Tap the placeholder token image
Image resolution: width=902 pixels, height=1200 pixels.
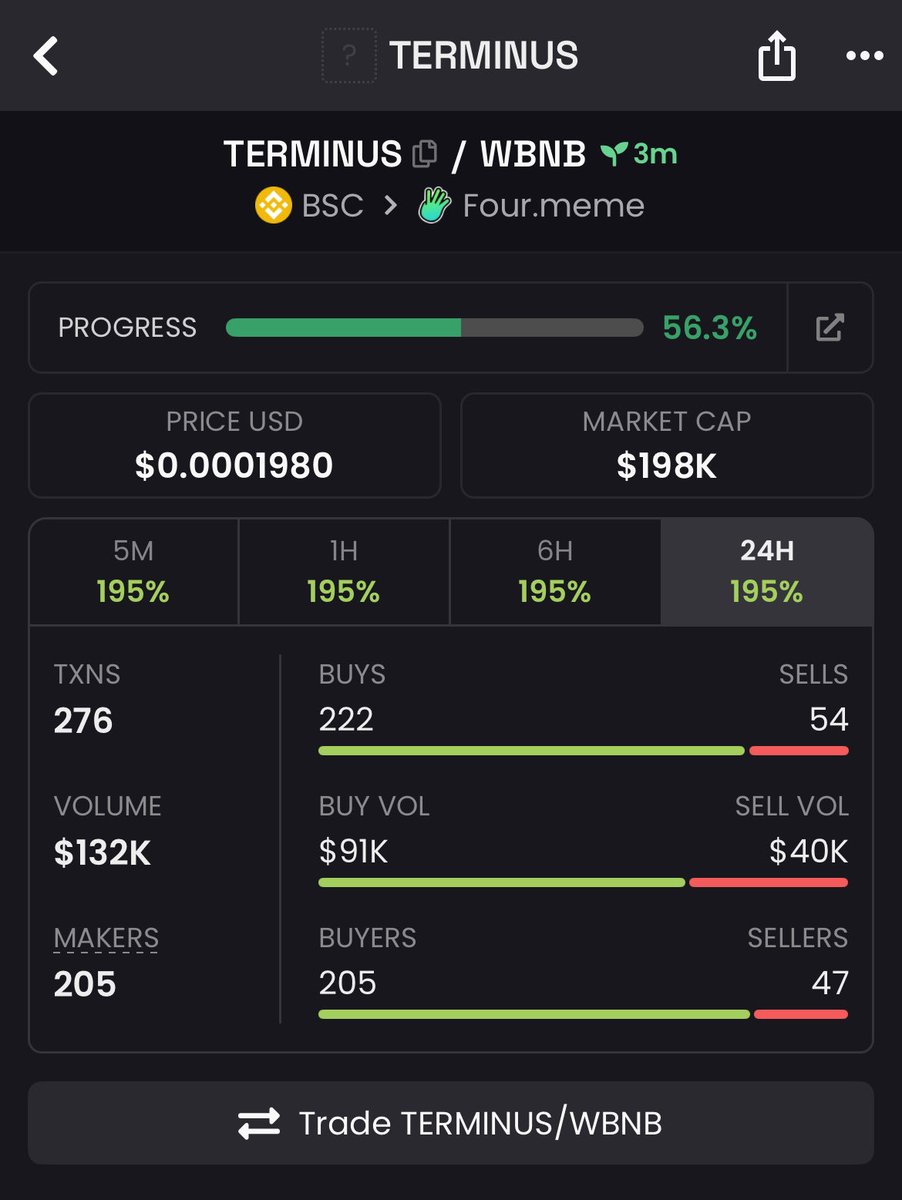click(349, 55)
